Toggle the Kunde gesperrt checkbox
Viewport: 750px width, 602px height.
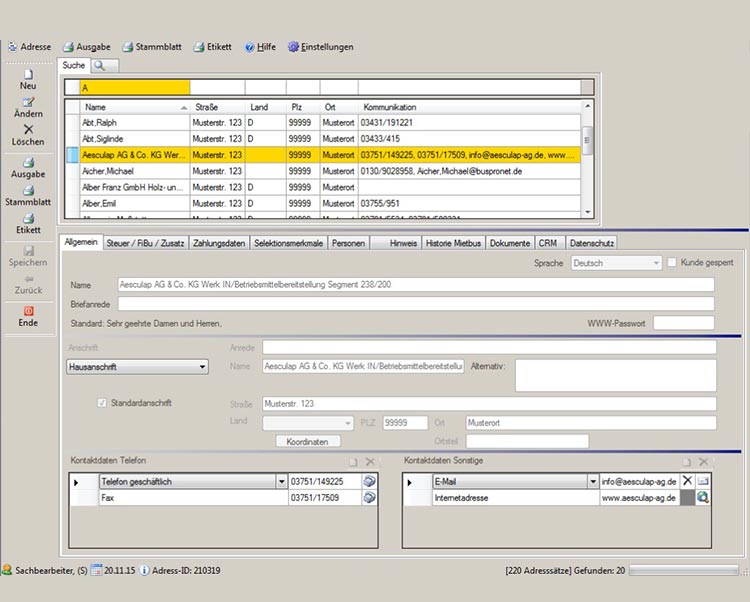coord(672,263)
